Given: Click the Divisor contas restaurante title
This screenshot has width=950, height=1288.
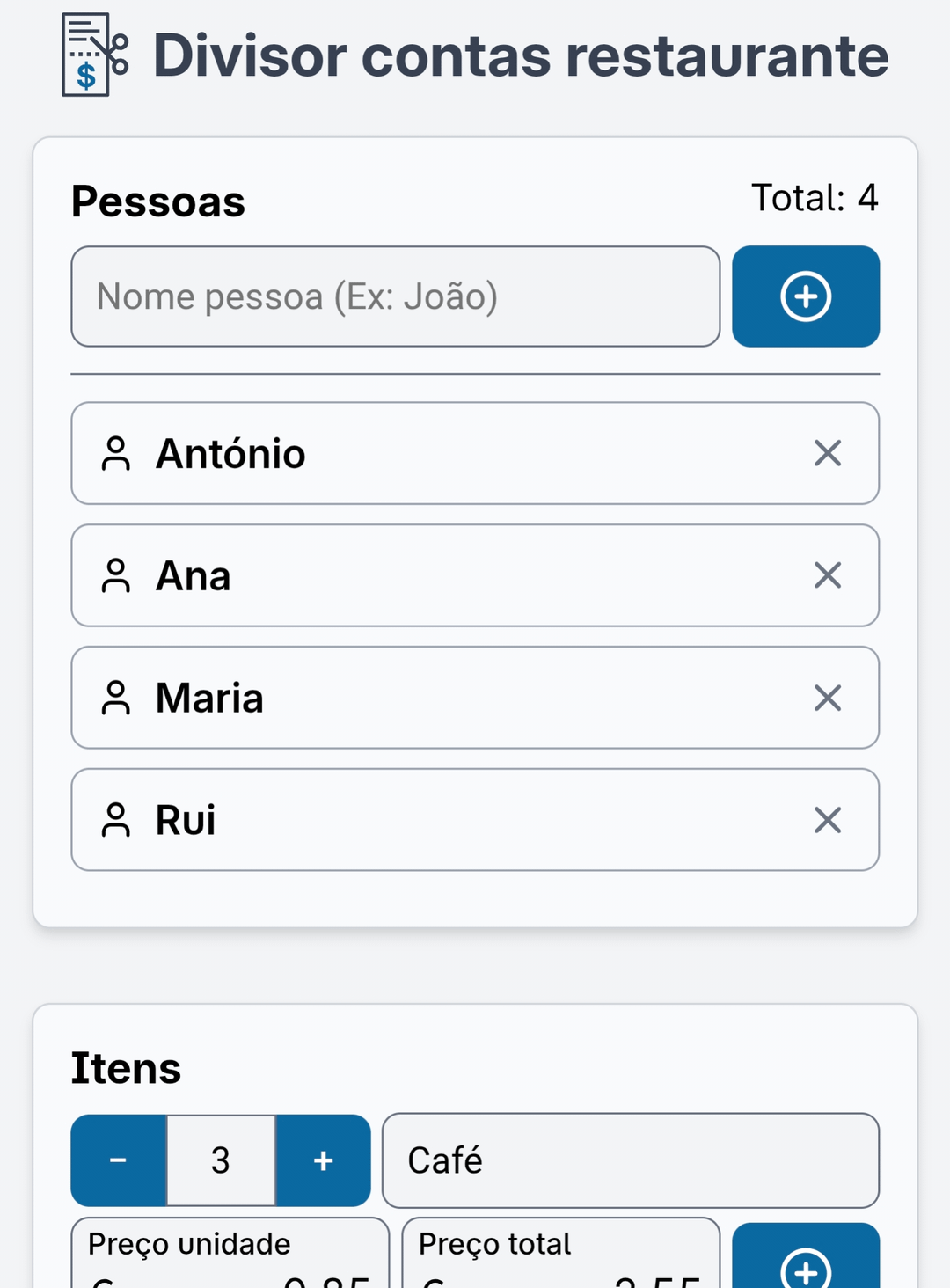Looking at the screenshot, I should click(x=521, y=55).
